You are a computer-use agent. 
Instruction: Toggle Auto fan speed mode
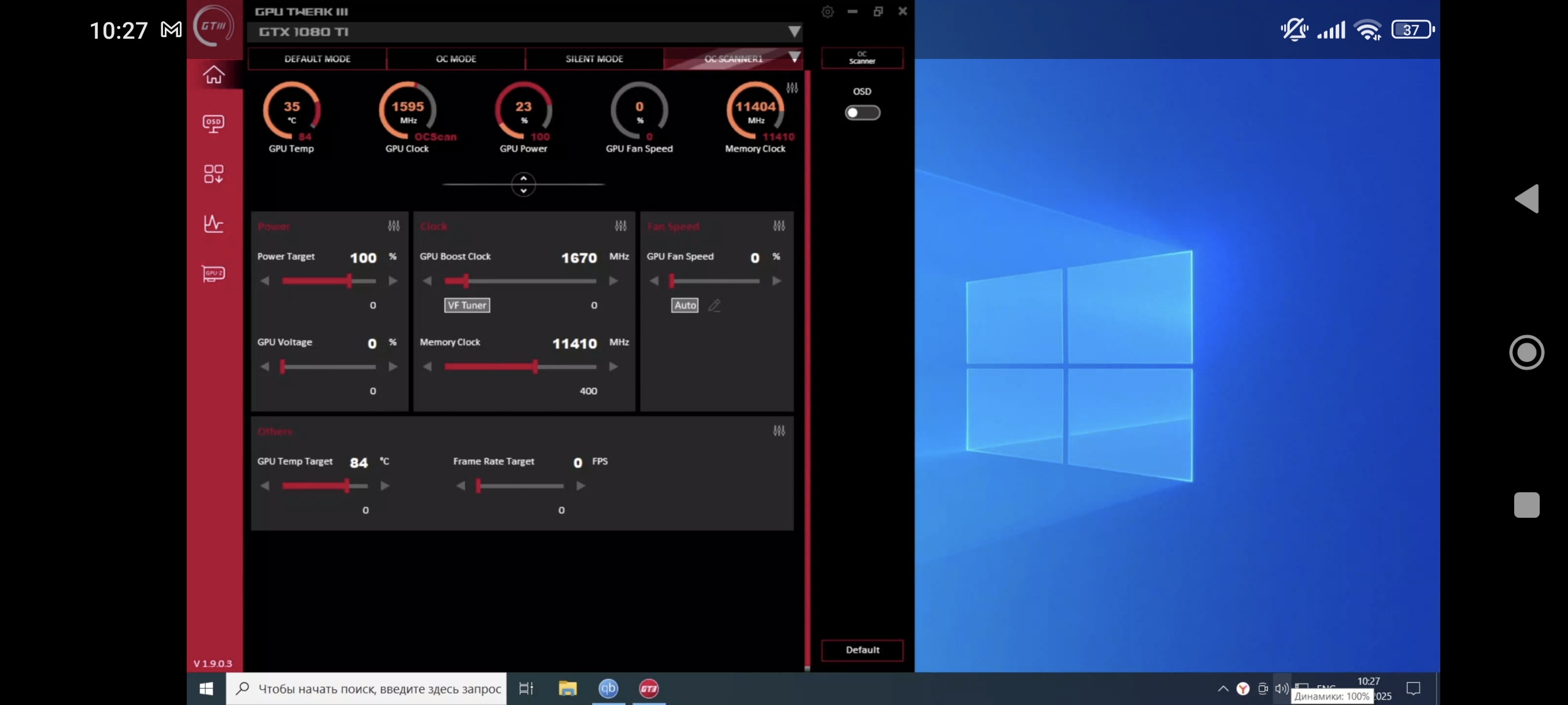(685, 305)
